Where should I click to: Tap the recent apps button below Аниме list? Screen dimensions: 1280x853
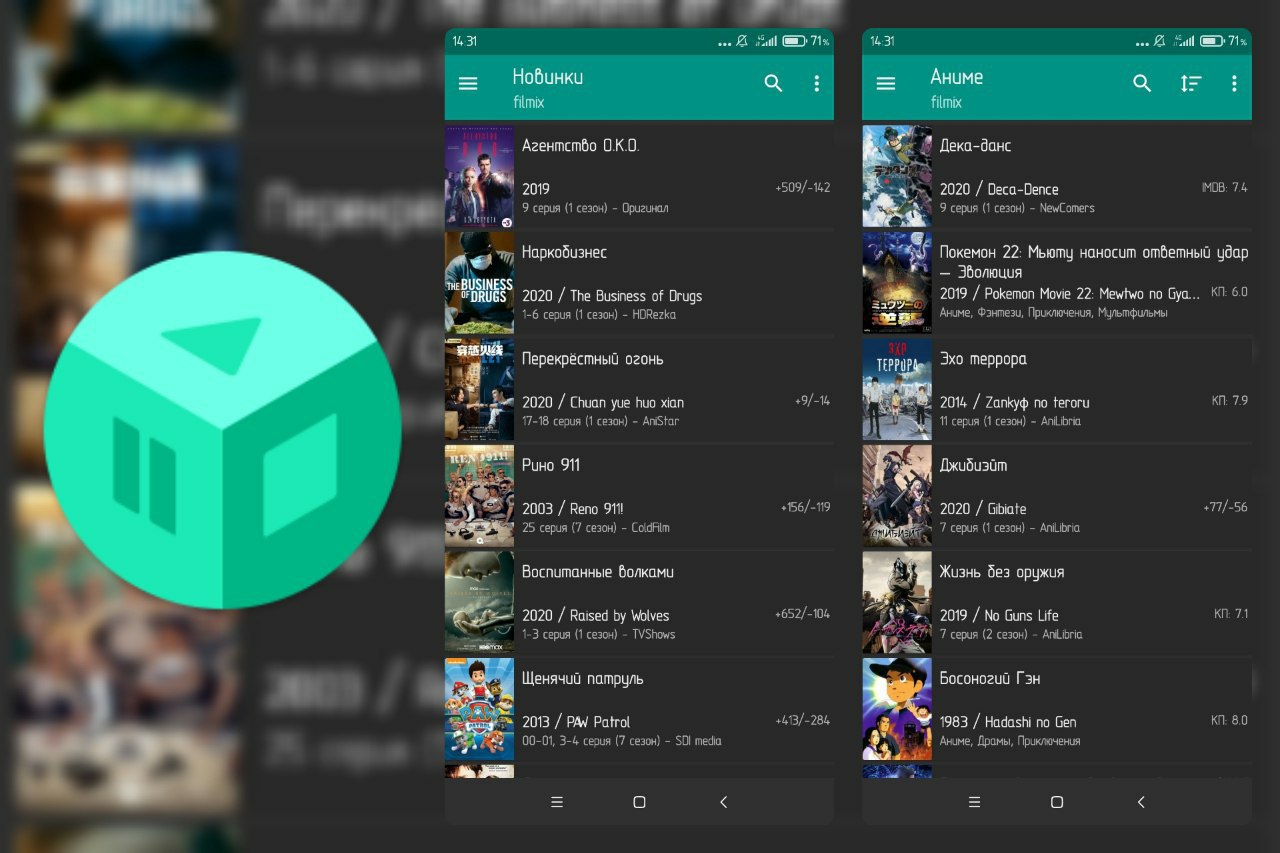[x=975, y=802]
